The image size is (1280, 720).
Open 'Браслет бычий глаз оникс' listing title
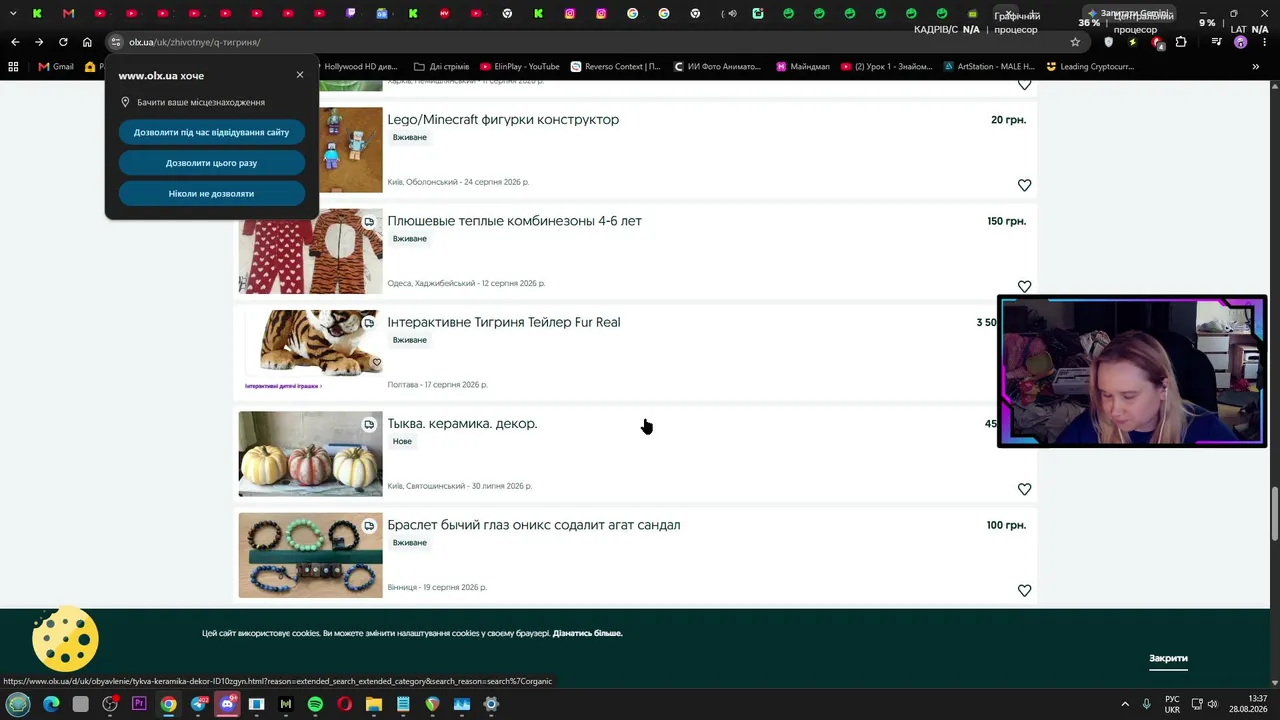(x=533, y=525)
